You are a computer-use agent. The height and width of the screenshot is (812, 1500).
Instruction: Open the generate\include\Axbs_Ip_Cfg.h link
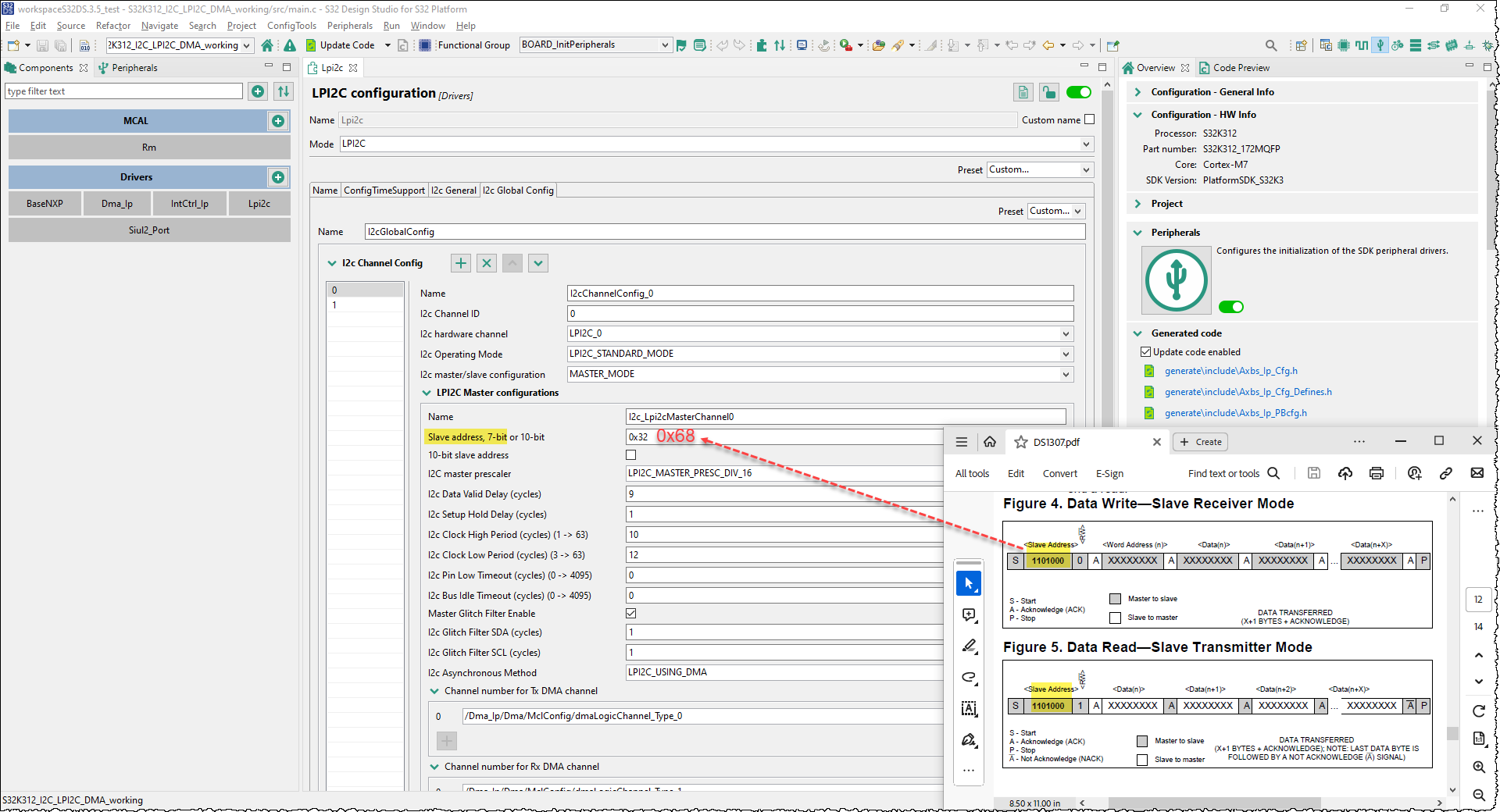coord(1231,370)
